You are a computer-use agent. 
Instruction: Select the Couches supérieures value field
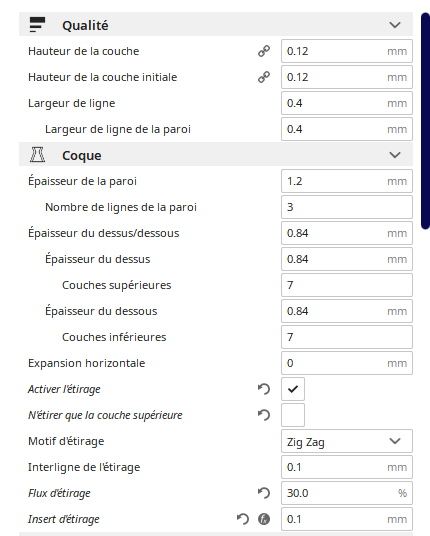(347, 285)
